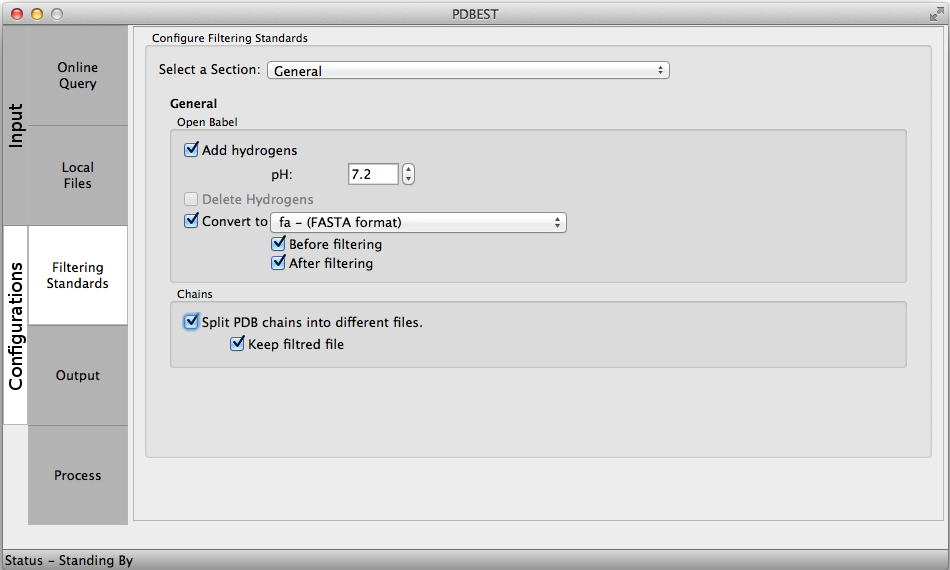The height and width of the screenshot is (570, 950).
Task: Decrease pH value with stepper down arrow
Action: point(408,179)
